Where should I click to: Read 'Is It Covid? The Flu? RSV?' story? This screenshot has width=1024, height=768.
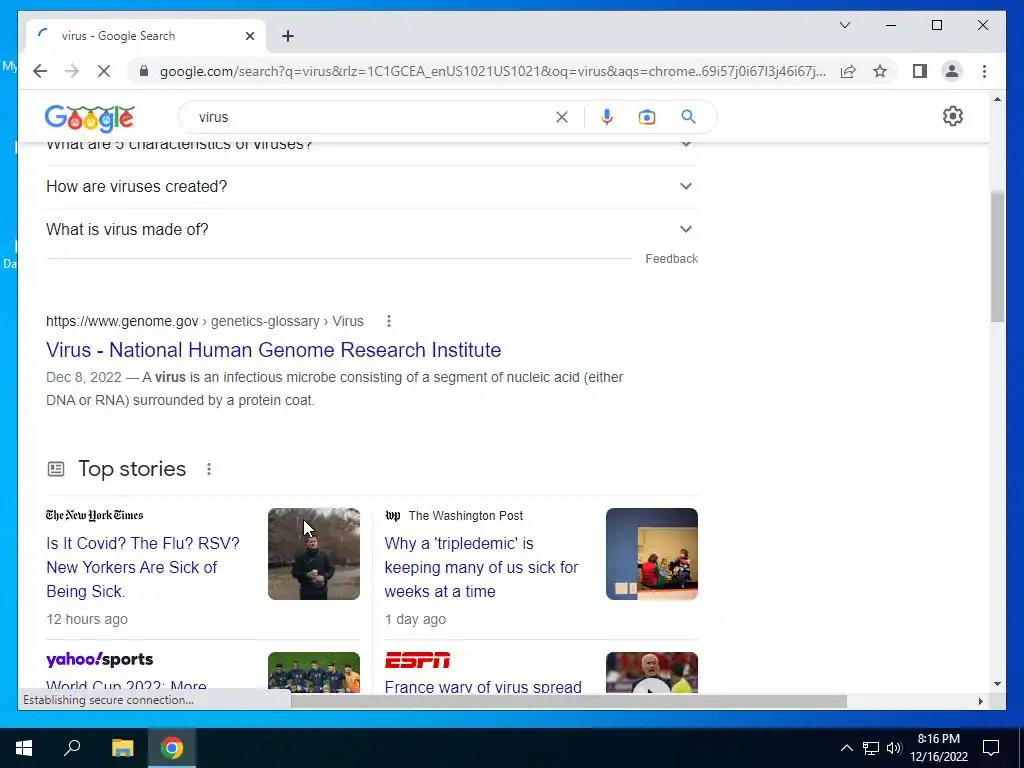point(143,567)
